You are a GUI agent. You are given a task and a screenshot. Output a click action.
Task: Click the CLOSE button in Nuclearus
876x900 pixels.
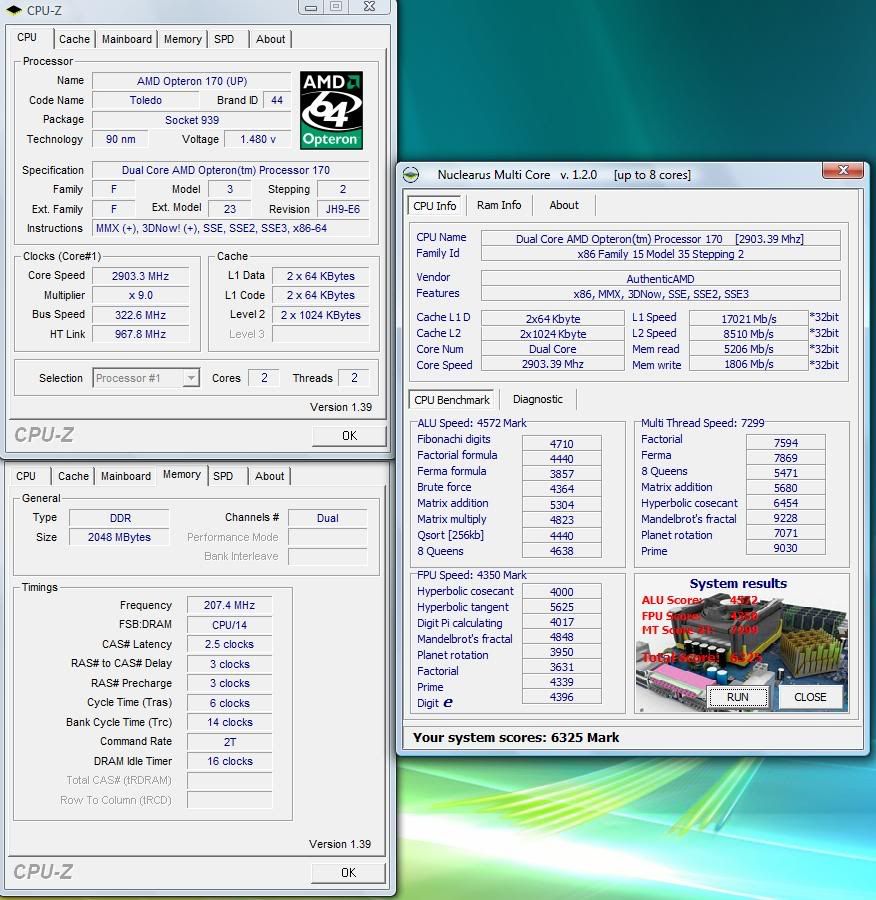coord(810,697)
